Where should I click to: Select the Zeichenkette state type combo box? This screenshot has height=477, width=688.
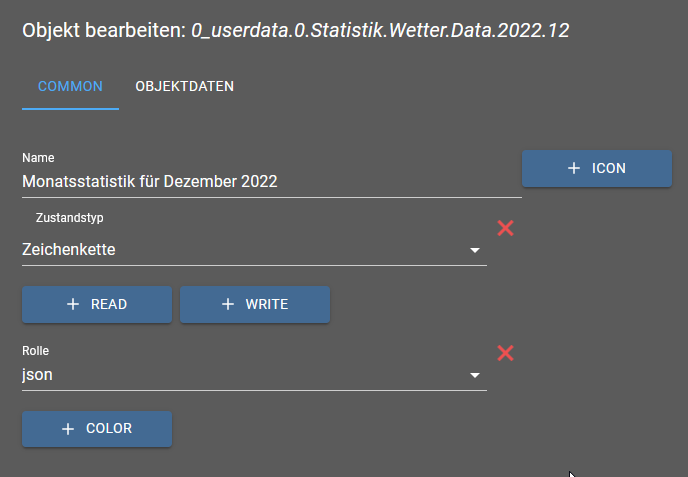coord(240,250)
